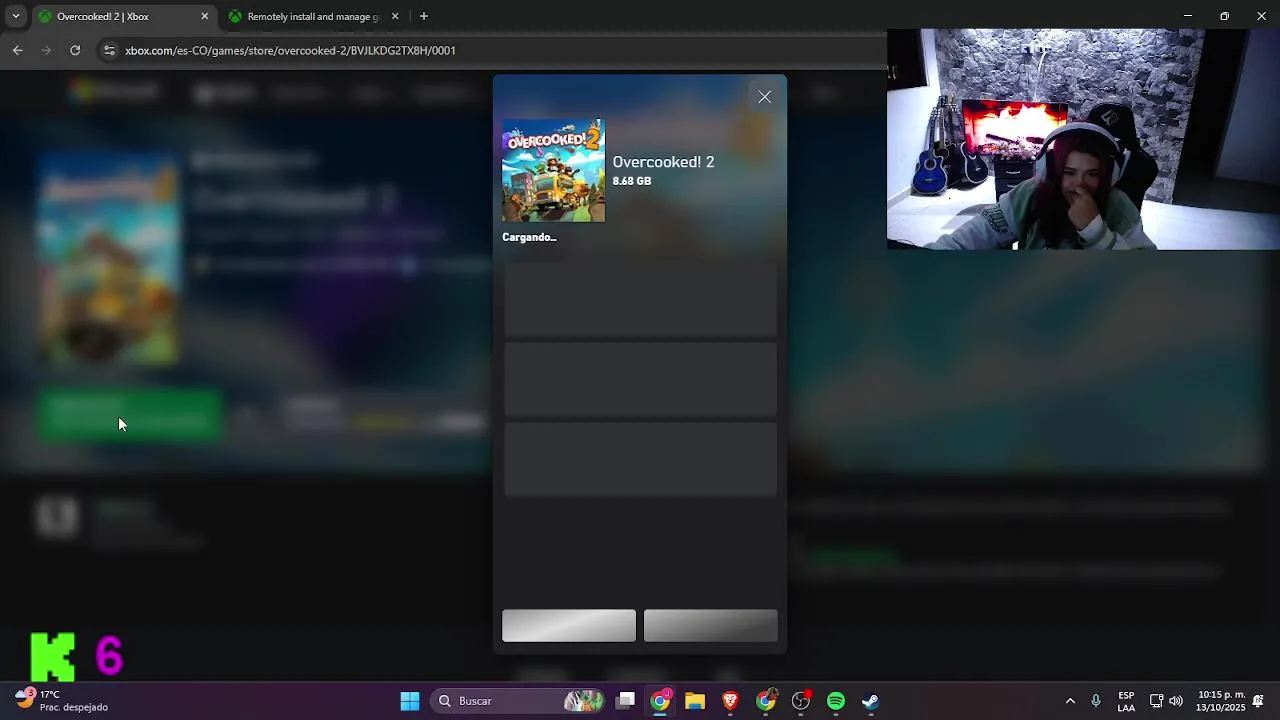Reload the Xbox store page

point(75,50)
